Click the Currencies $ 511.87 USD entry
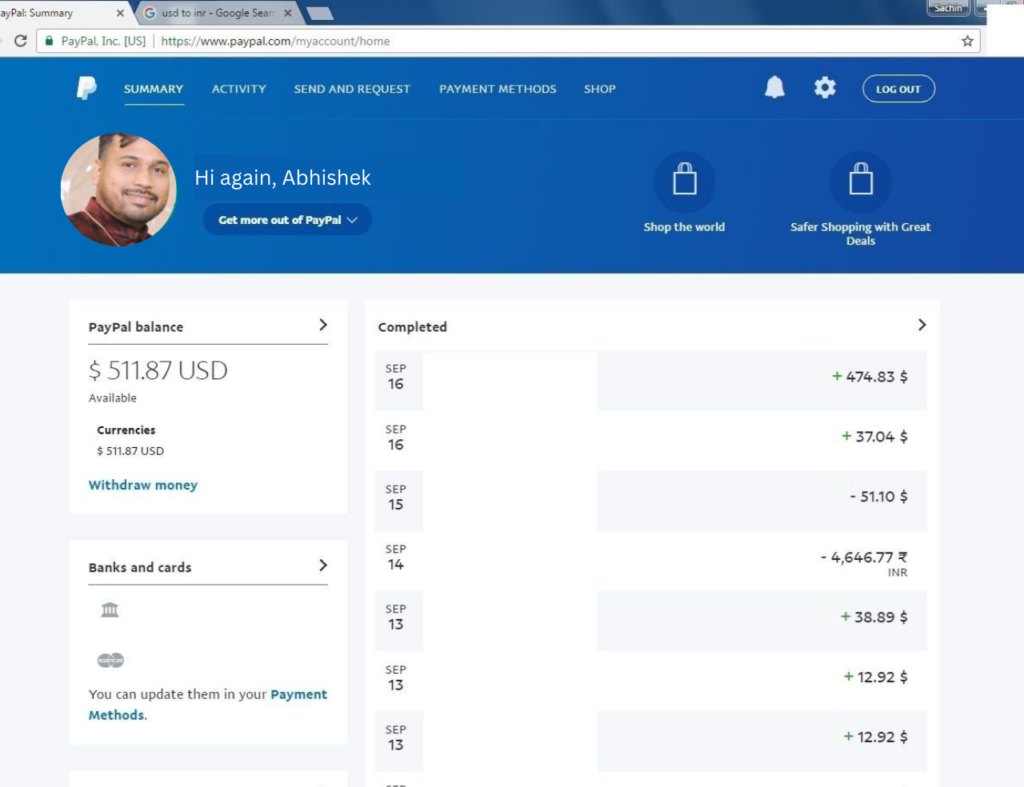 click(x=131, y=451)
